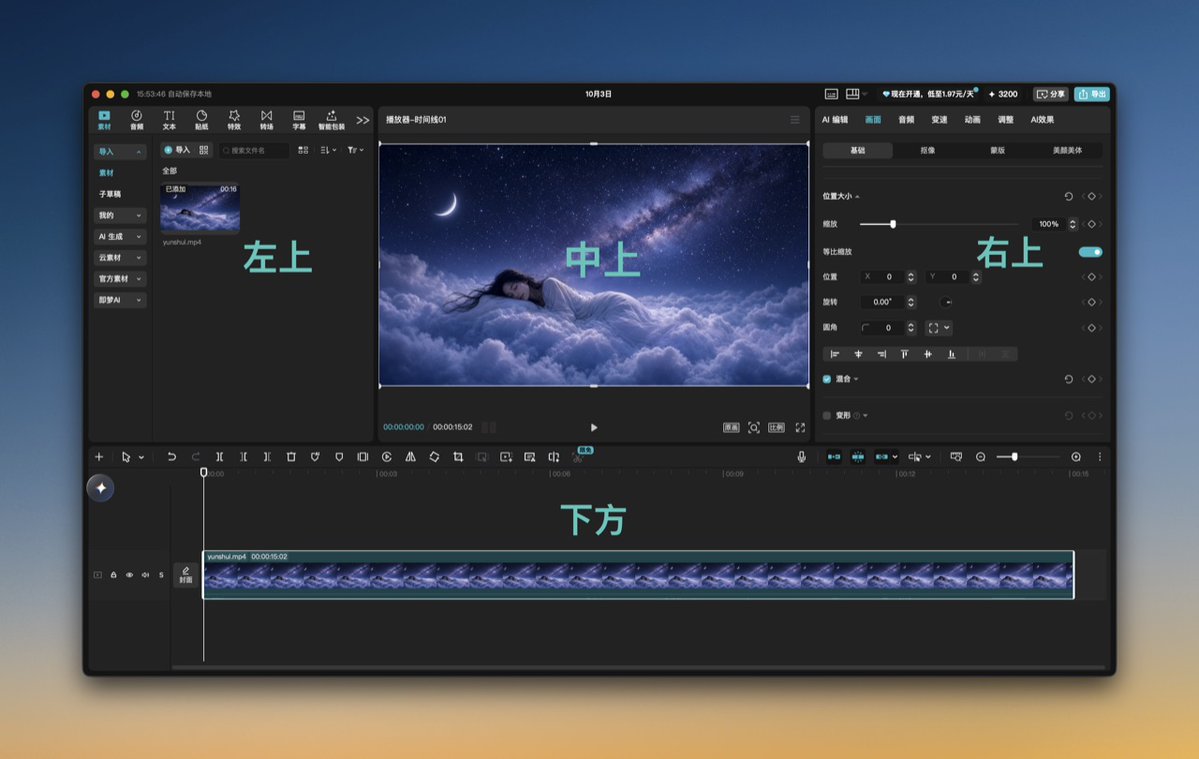Open the 音频 (audio) panel icon
The height and width of the screenshot is (759, 1199).
pos(136,119)
